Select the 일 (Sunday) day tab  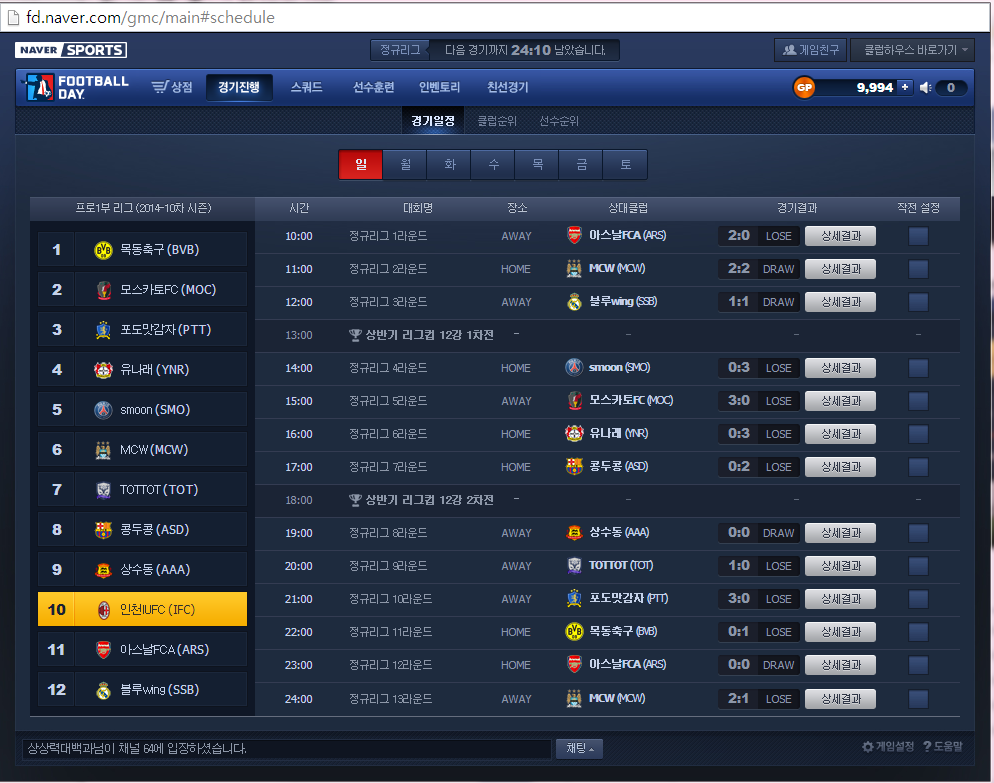click(361, 165)
